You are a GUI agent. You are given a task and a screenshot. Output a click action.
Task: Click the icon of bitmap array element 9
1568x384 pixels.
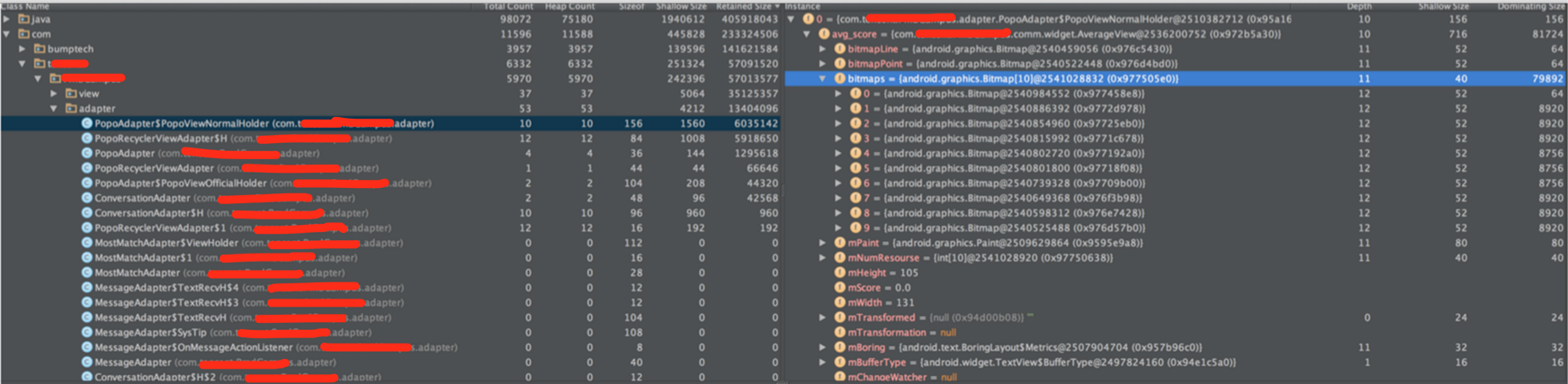click(x=855, y=228)
